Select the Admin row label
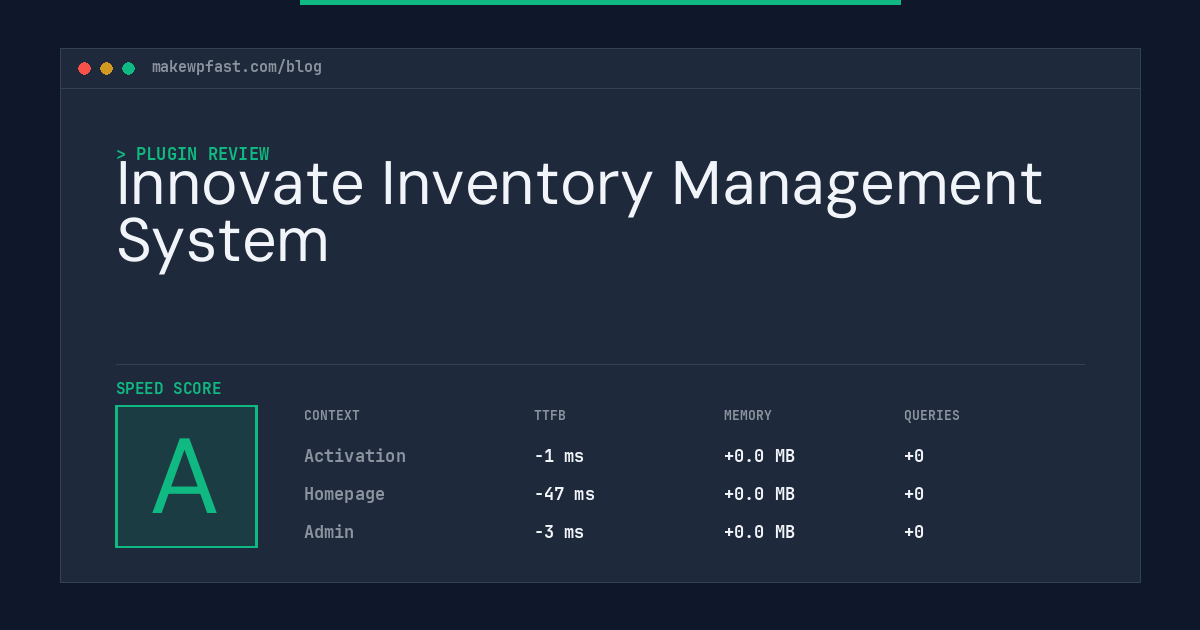 coord(329,532)
